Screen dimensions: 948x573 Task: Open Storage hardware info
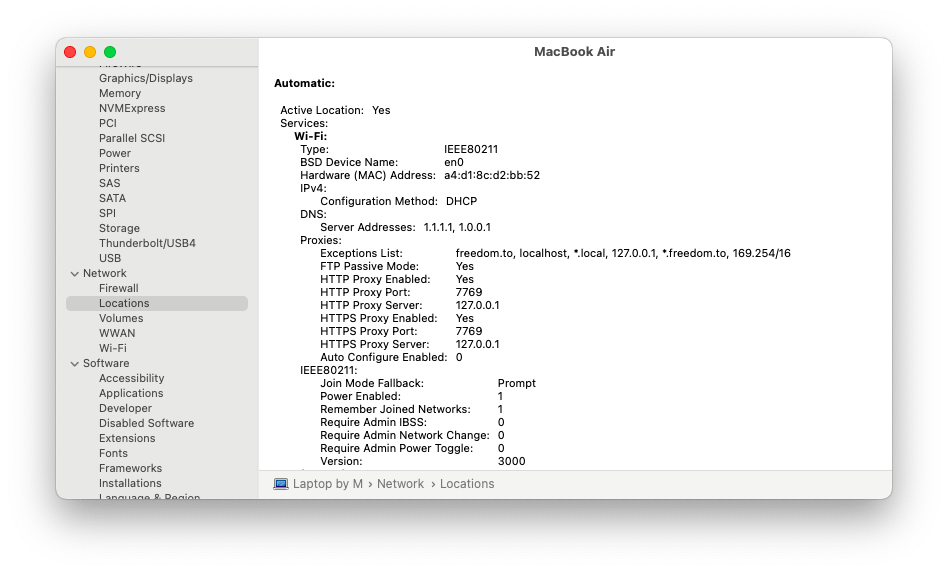[119, 228]
